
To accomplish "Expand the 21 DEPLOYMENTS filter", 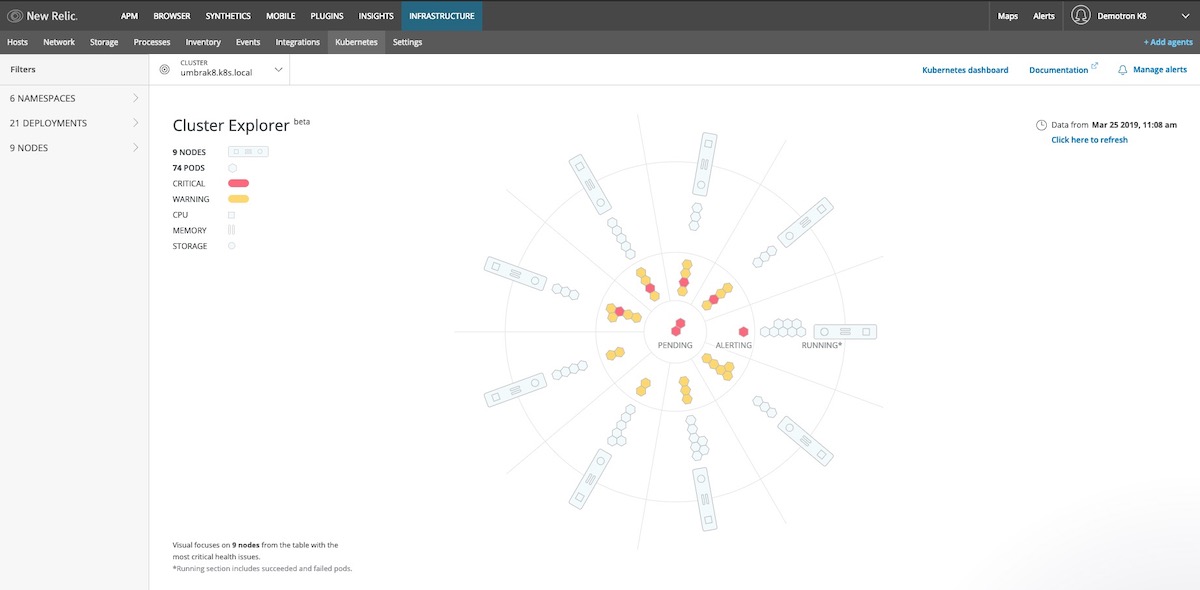I will pyautogui.click(x=74, y=123).
